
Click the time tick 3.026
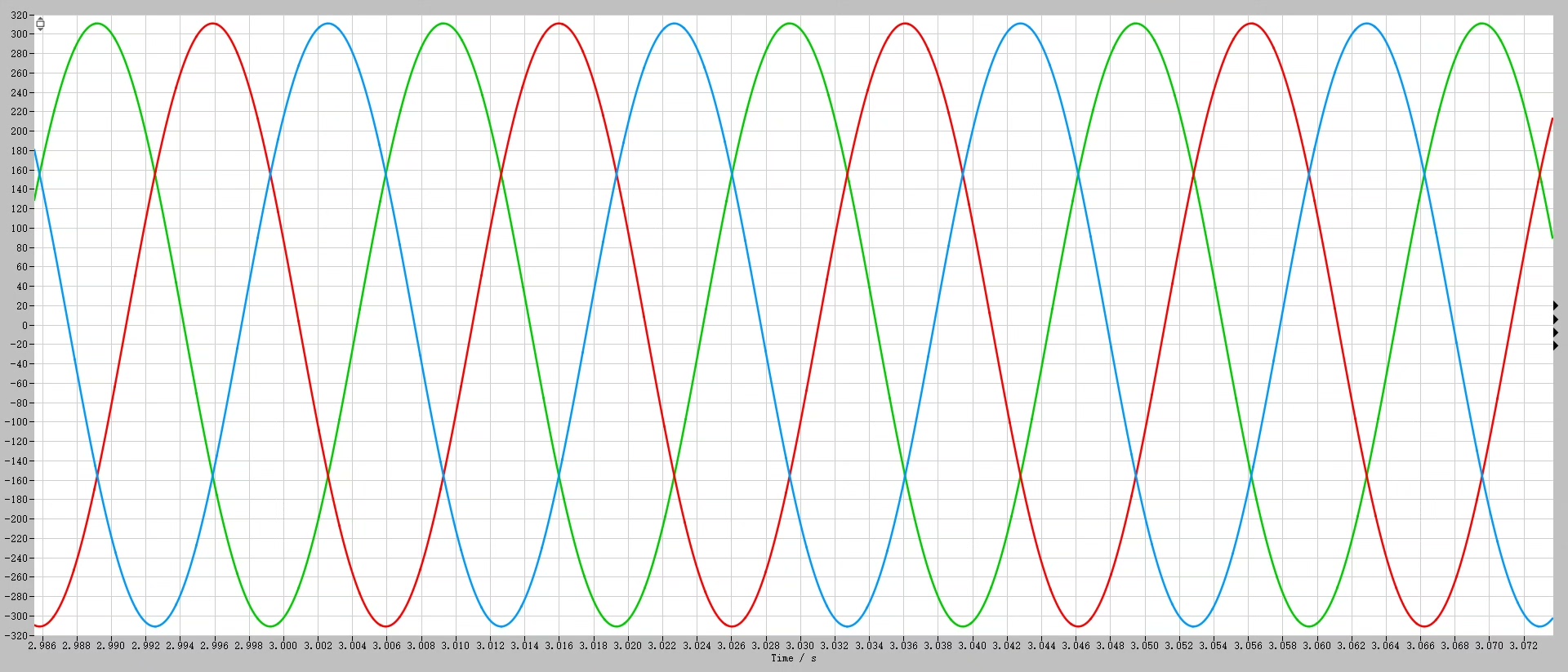[732, 645]
